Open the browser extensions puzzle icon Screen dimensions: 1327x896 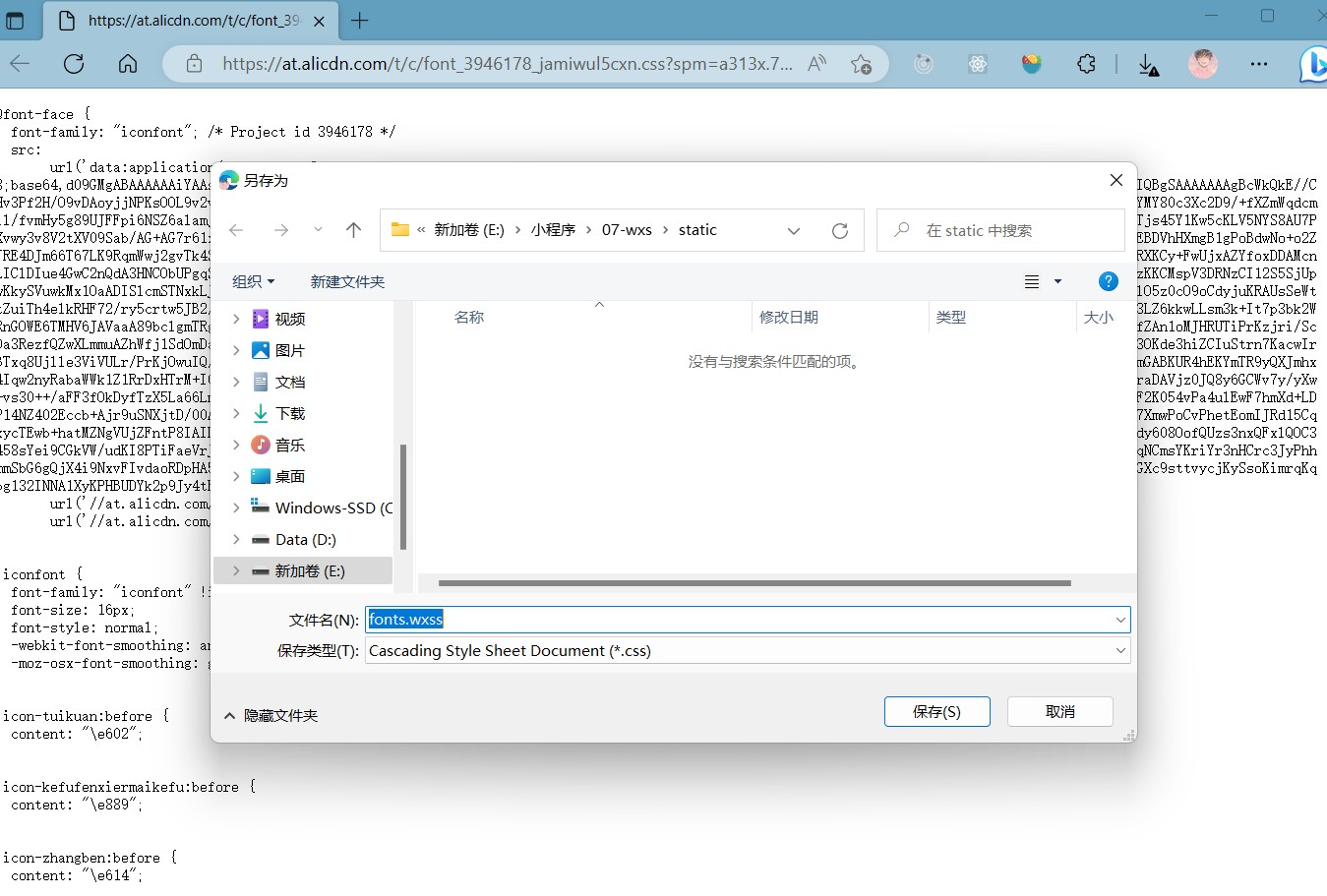tap(1086, 65)
